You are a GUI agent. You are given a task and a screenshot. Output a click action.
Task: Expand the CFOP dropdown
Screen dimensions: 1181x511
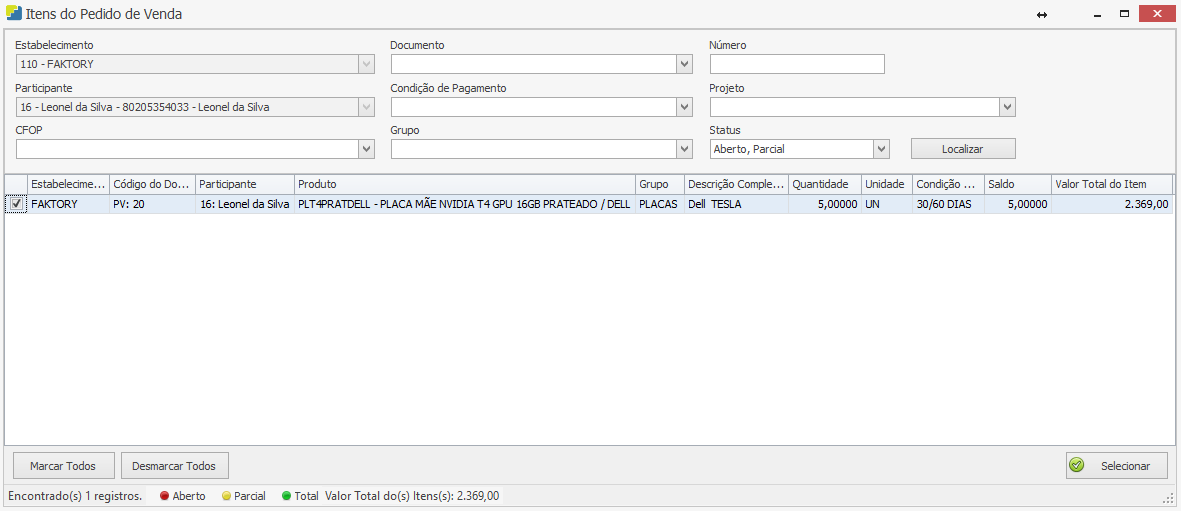click(x=366, y=149)
